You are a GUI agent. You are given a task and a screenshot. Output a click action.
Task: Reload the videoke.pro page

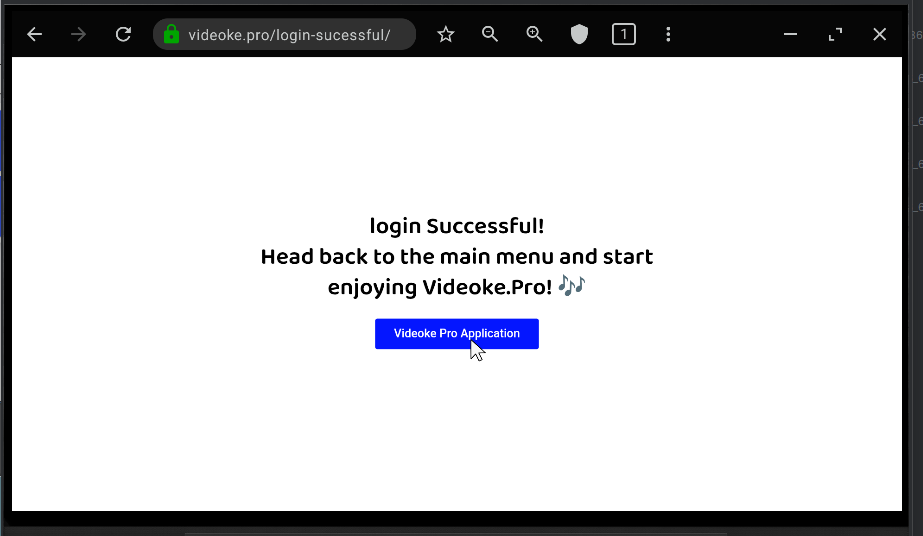point(123,35)
